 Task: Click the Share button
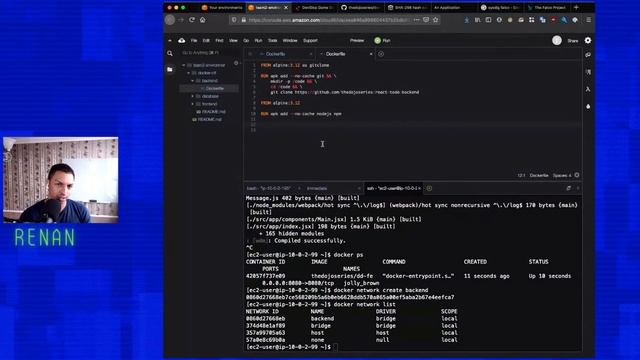pyautogui.click(x=573, y=40)
